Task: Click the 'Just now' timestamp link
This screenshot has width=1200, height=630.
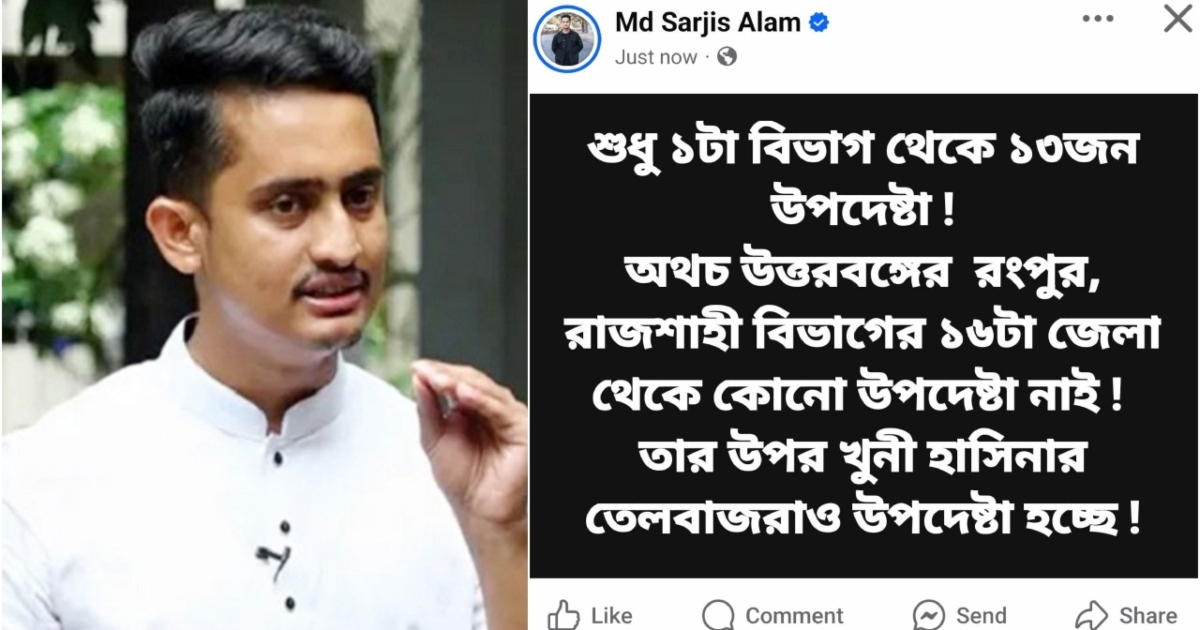Action: coord(655,57)
